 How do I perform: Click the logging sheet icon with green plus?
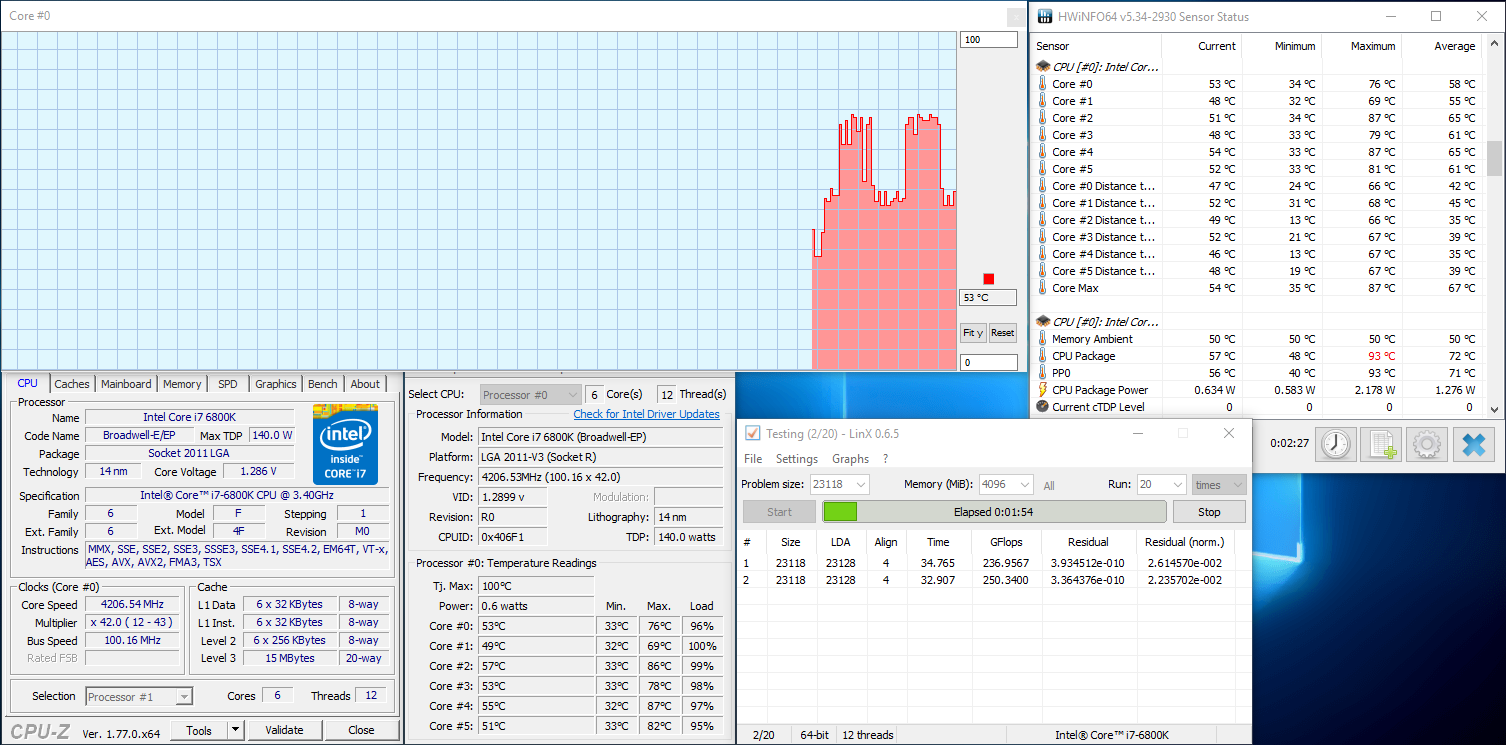1382,444
